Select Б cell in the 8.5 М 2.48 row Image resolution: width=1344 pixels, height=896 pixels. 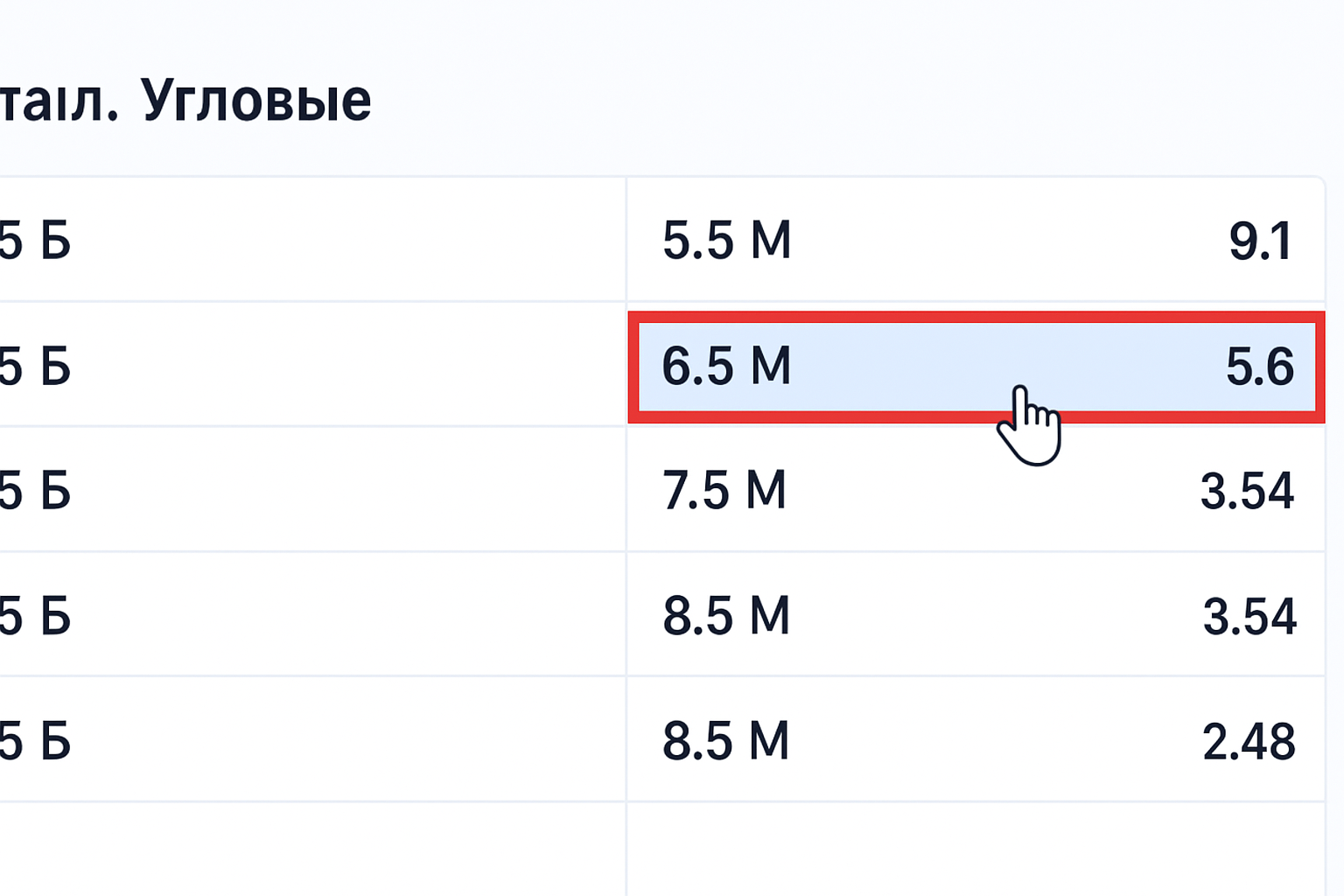coord(311,740)
